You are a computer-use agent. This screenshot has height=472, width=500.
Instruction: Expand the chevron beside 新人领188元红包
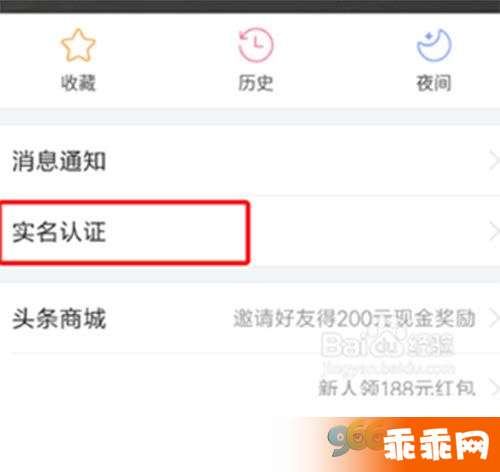click(494, 388)
